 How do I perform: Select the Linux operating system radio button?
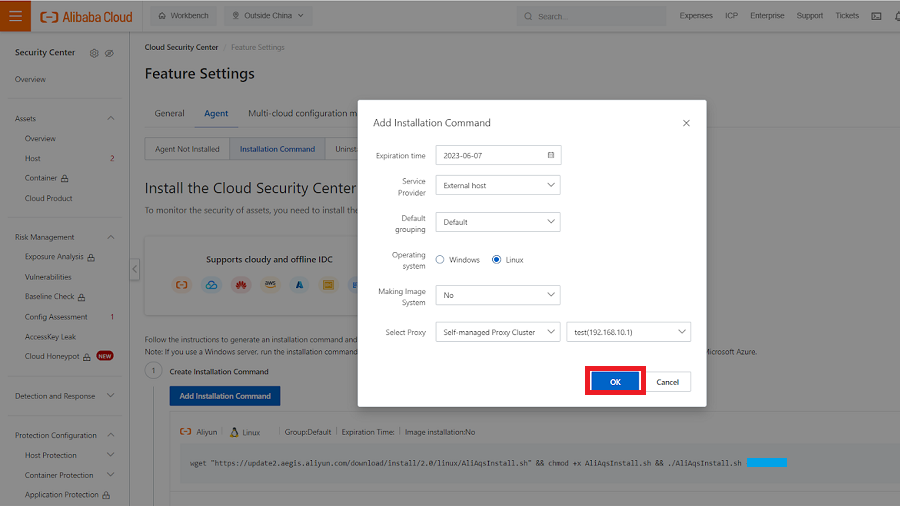click(x=496, y=260)
